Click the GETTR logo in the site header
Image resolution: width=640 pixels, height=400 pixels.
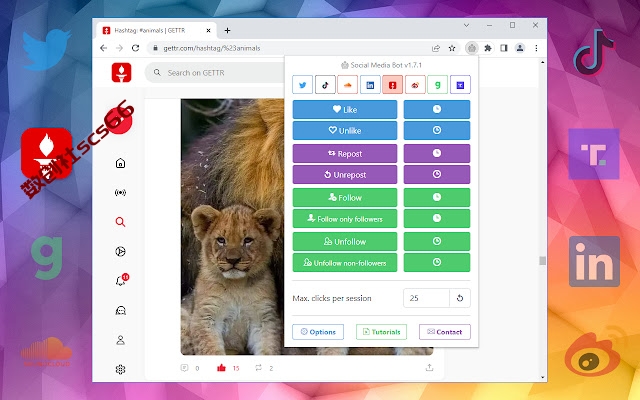(121, 73)
